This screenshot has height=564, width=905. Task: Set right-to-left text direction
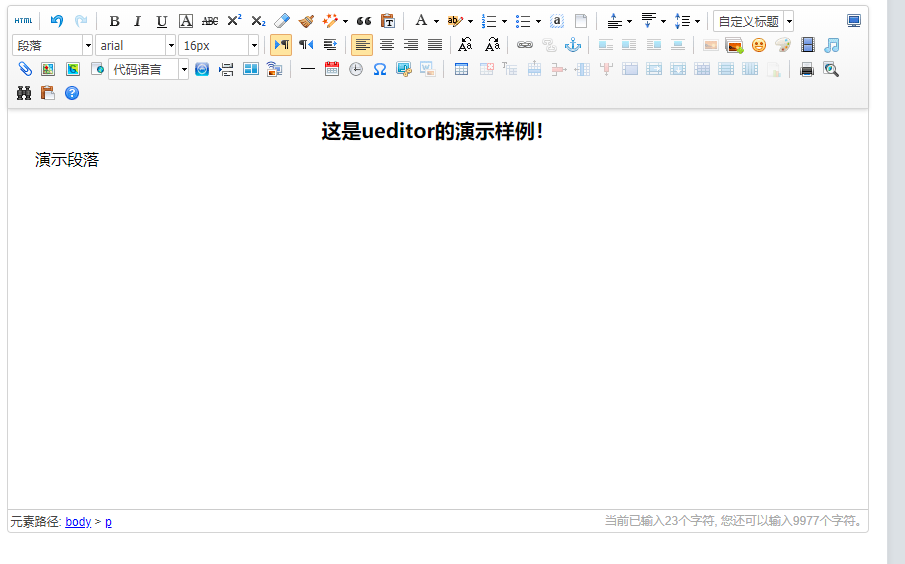tap(306, 45)
